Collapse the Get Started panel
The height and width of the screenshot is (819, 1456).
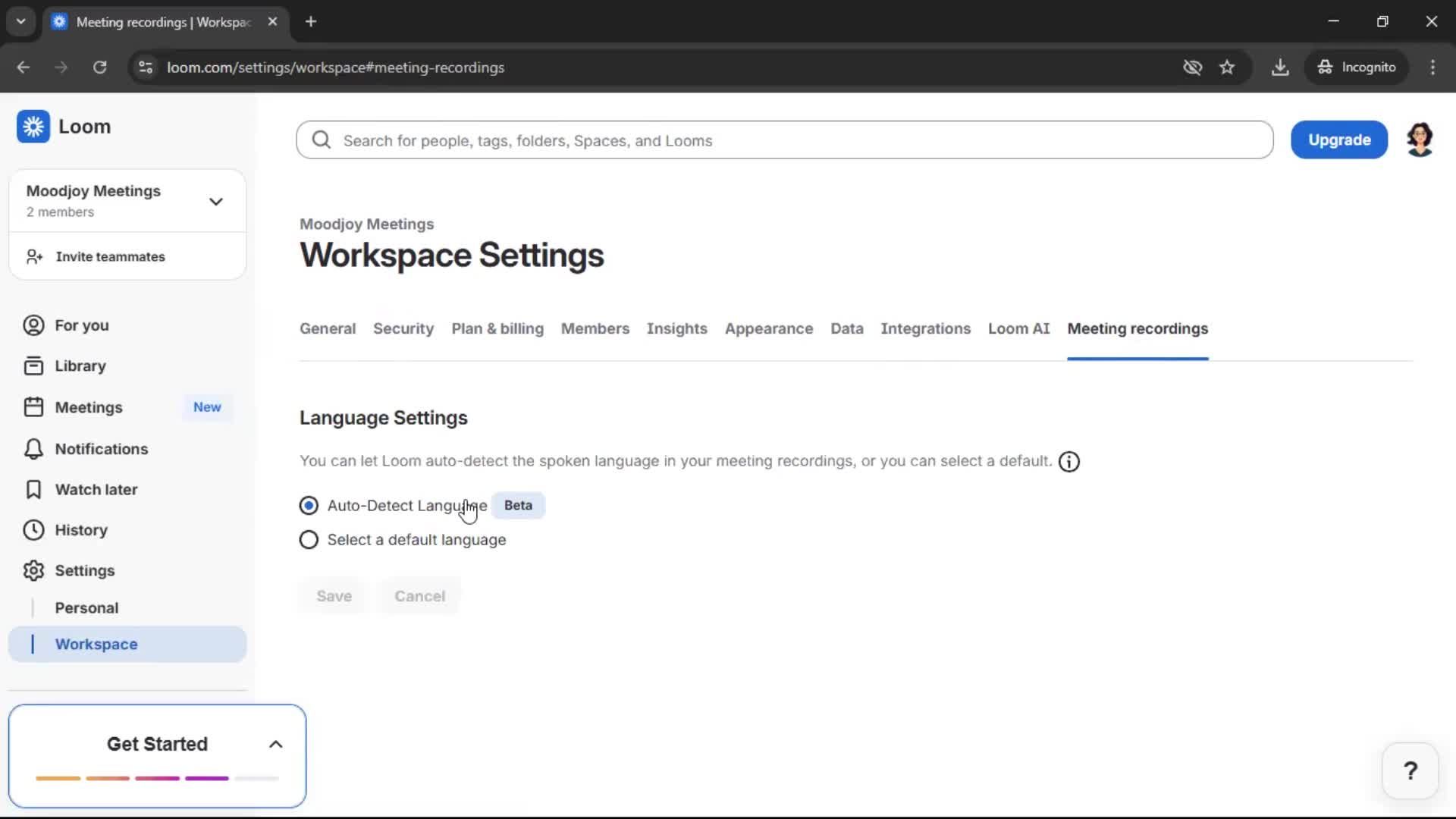[x=275, y=744]
